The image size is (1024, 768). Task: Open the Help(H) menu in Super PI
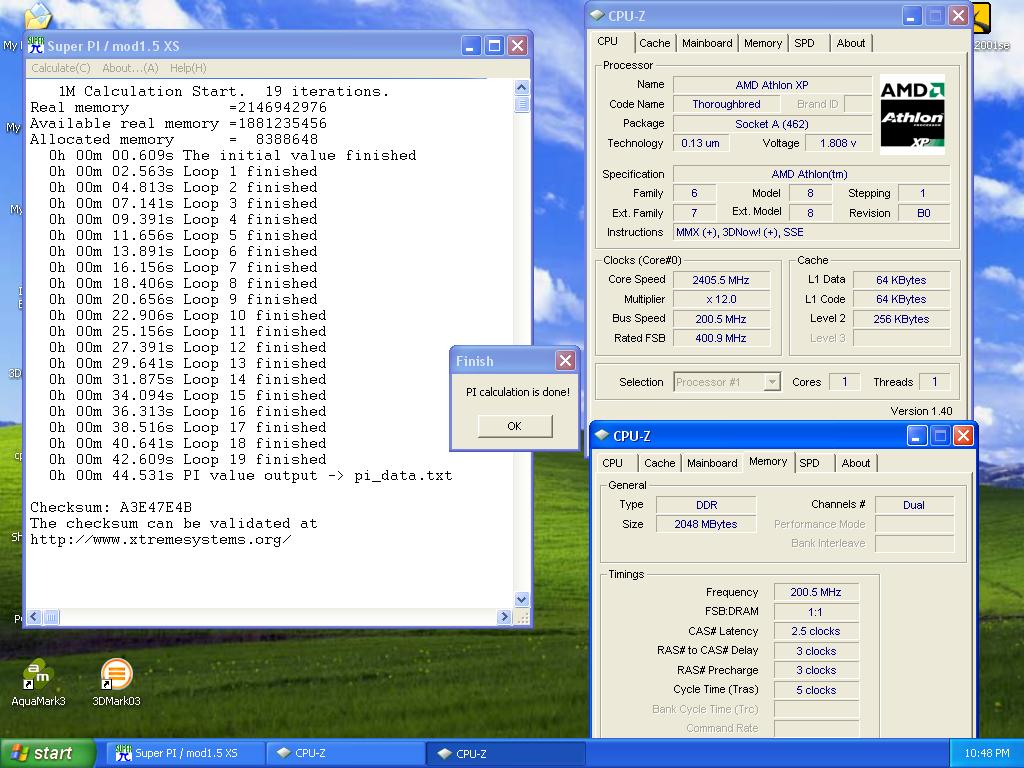tap(188, 68)
